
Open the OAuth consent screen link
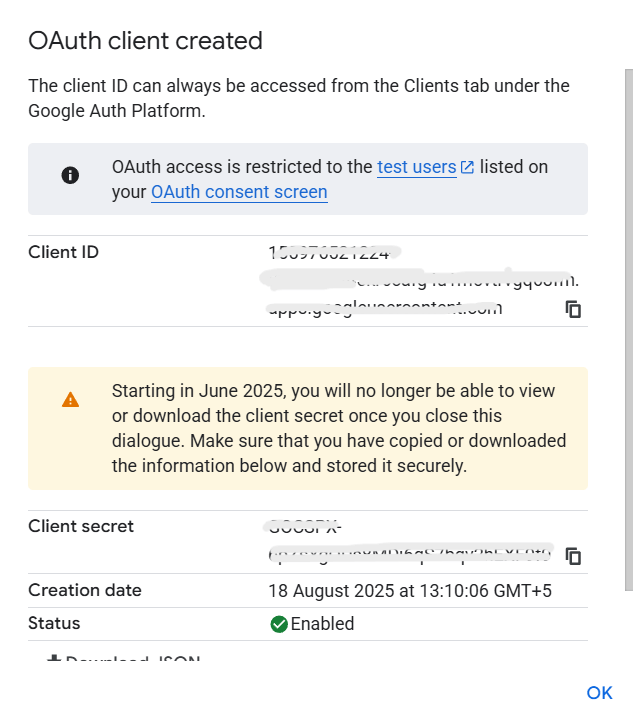pos(239,191)
